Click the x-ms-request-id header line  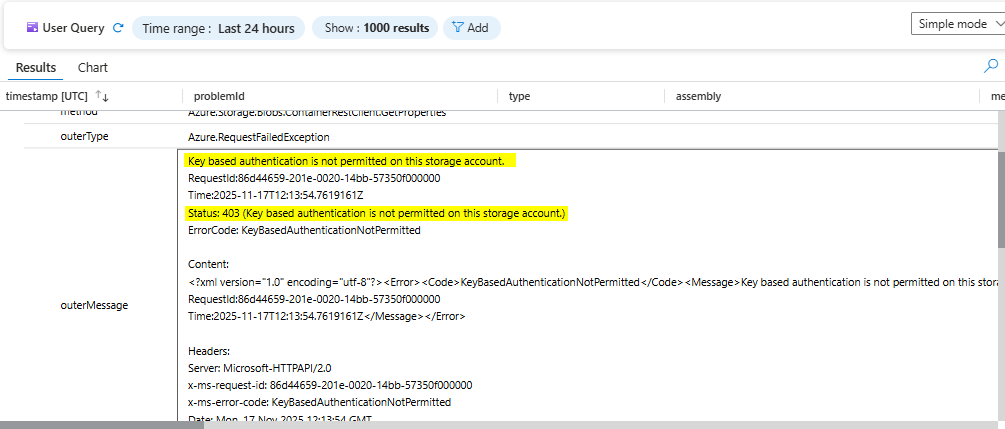coord(330,385)
